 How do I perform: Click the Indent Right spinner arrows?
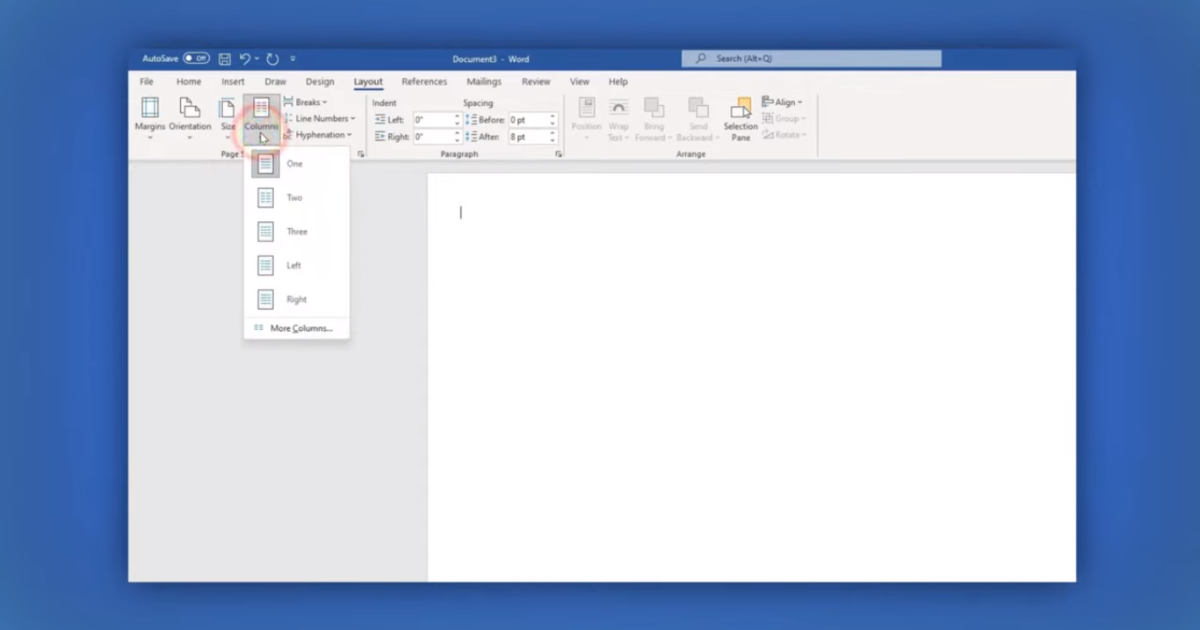click(x=457, y=137)
